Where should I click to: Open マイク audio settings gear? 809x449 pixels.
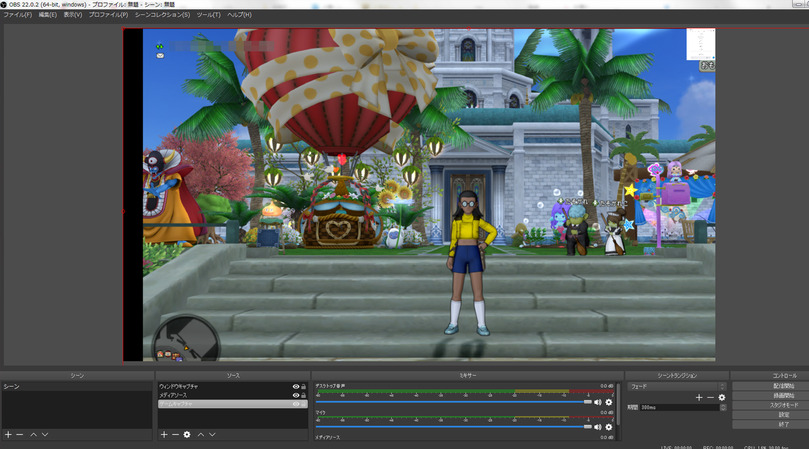[609, 427]
